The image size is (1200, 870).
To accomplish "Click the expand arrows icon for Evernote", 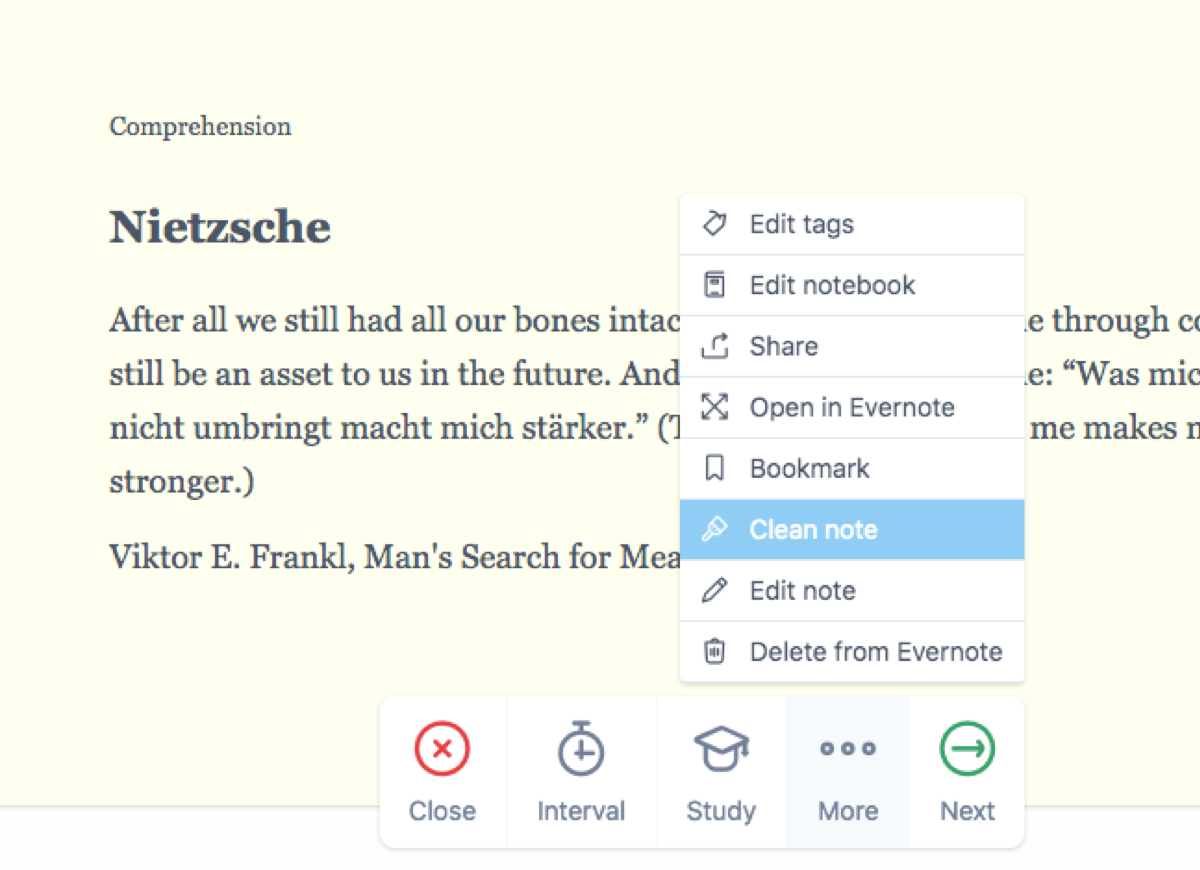I will click(714, 407).
